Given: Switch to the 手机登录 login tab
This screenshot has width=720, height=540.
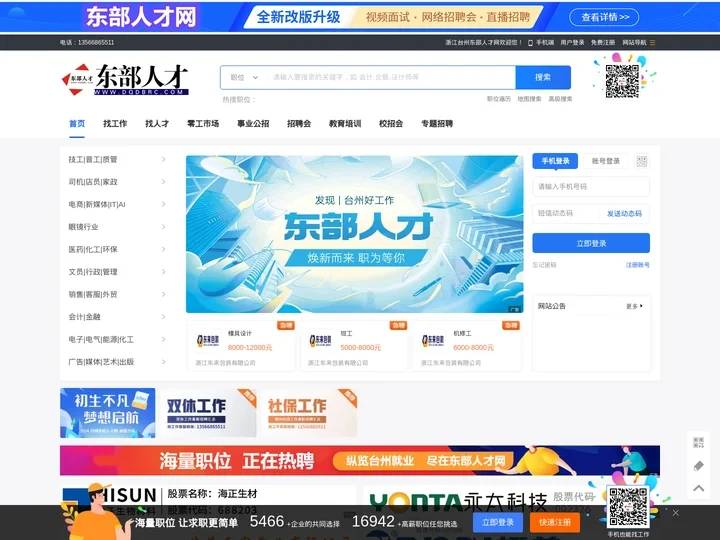Looking at the screenshot, I should 555,161.
